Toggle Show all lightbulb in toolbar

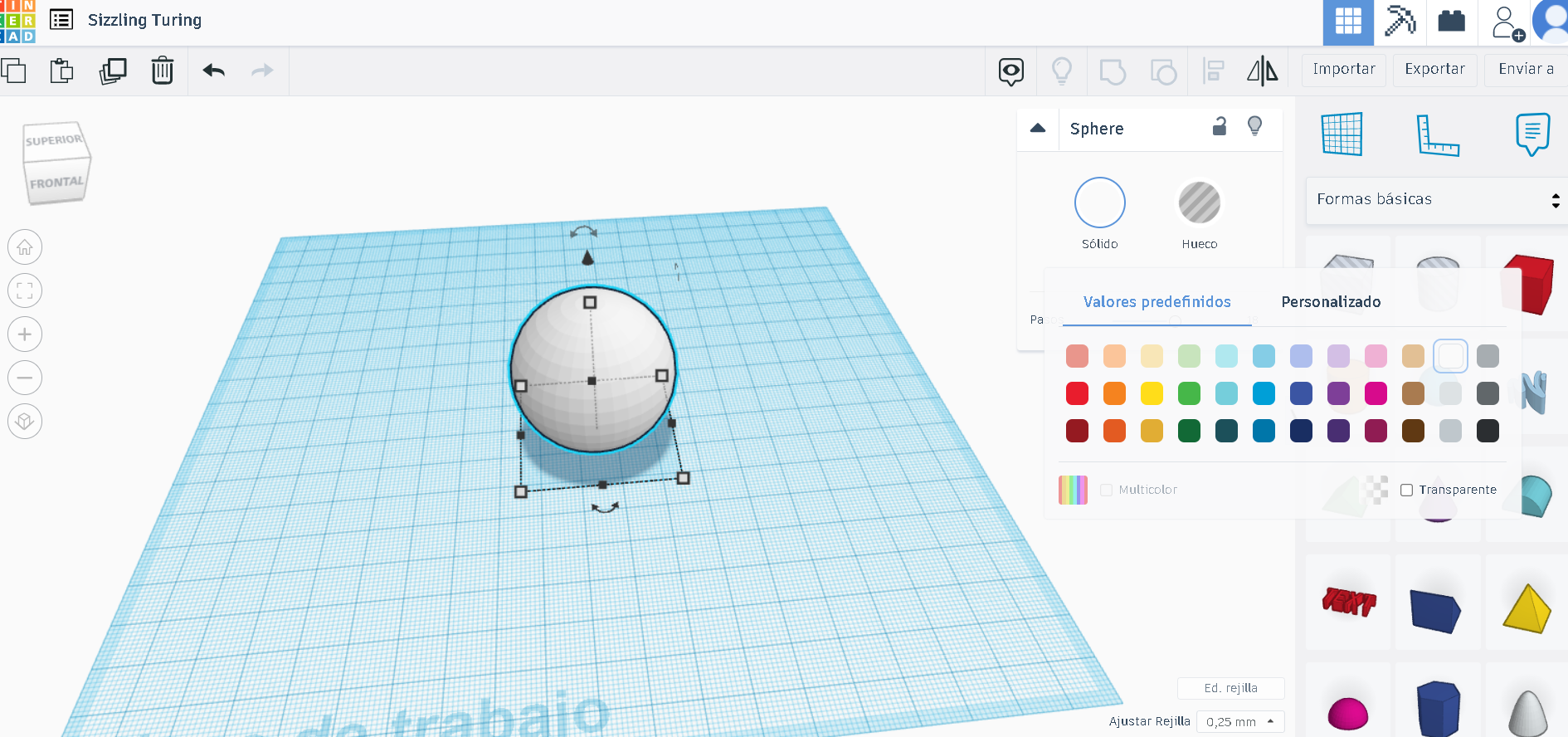coord(1062,71)
